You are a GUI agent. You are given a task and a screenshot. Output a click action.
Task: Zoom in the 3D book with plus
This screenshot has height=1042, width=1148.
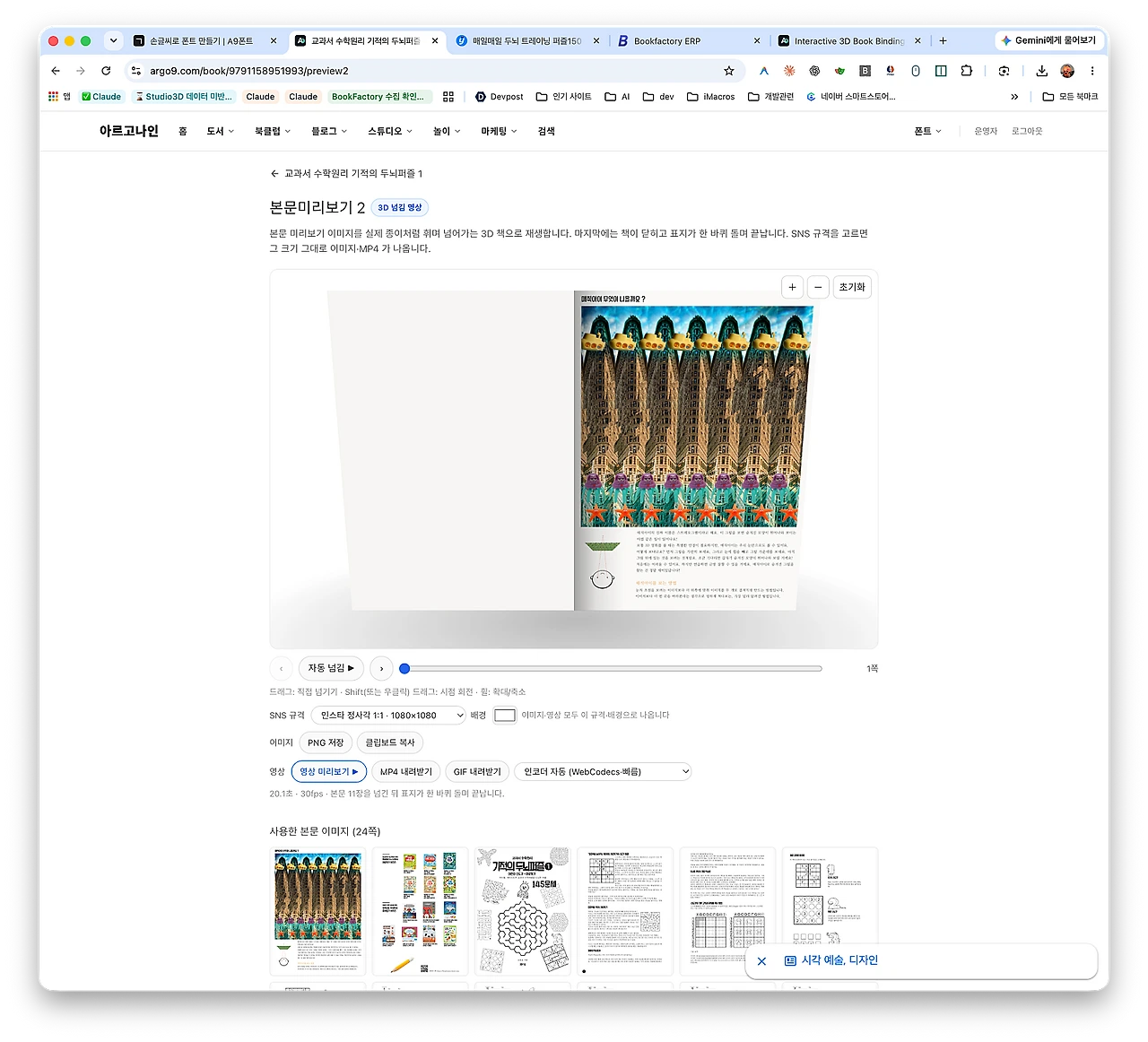[x=792, y=287]
